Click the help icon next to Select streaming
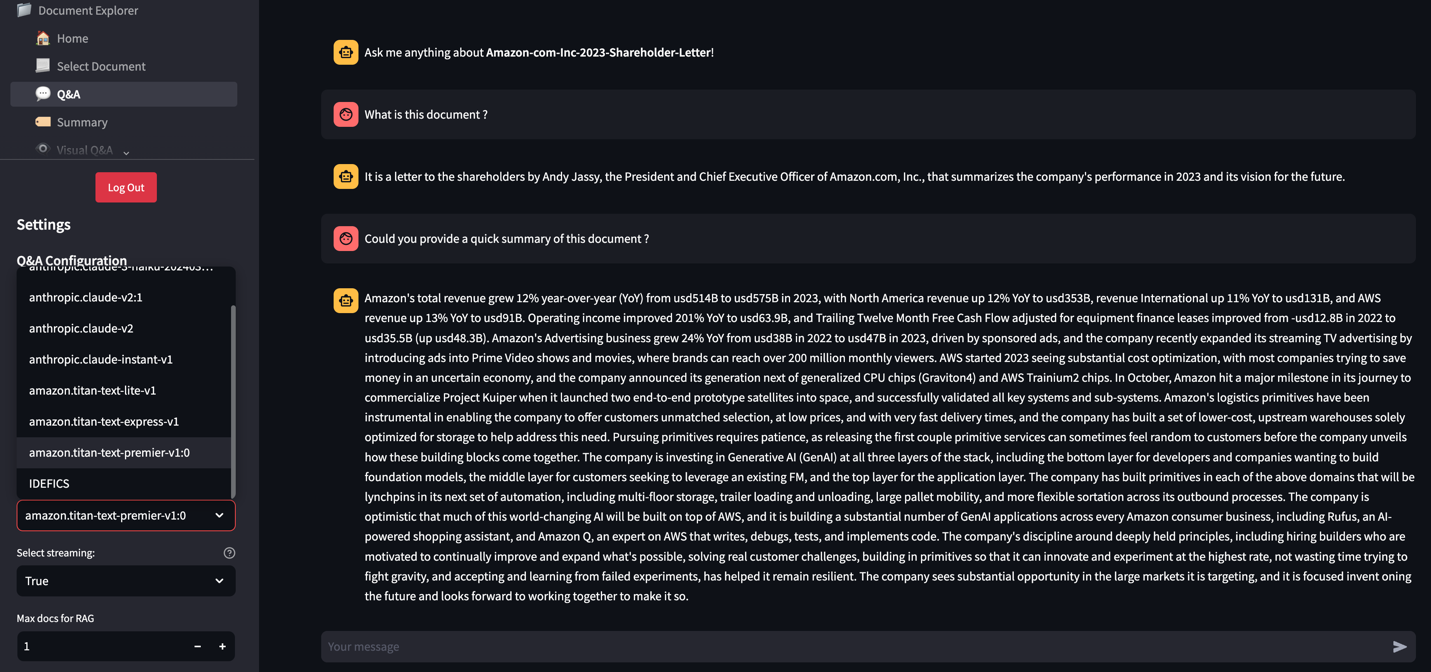This screenshot has width=1431, height=672. coord(229,553)
